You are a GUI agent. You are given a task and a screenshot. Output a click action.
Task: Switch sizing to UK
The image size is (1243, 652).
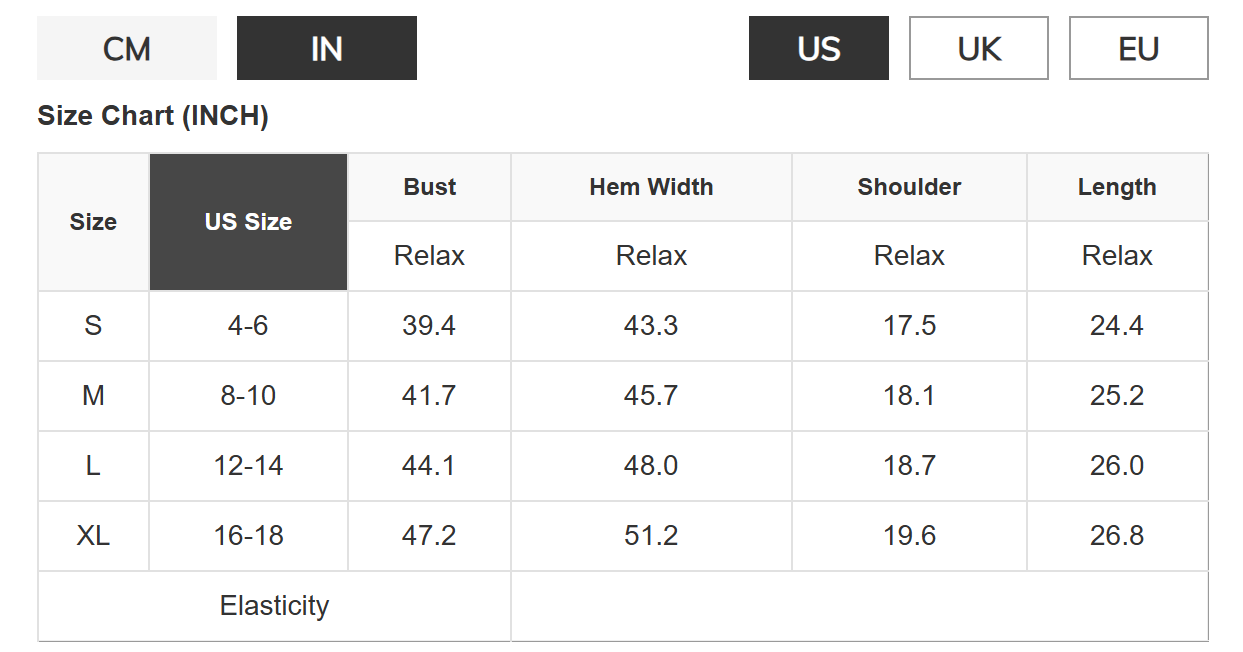979,48
